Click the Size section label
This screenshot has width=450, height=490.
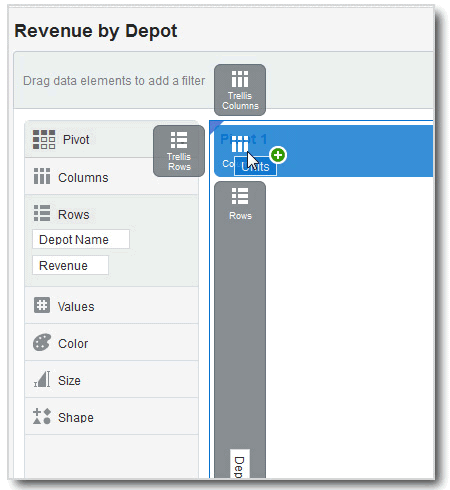[69, 381]
